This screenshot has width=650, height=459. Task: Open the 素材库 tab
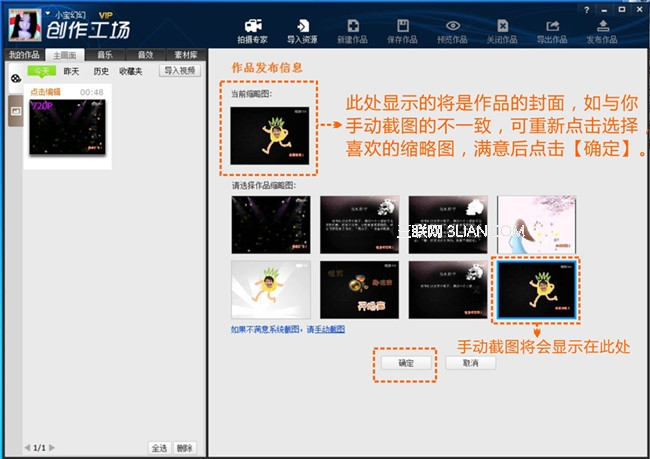pos(185,55)
